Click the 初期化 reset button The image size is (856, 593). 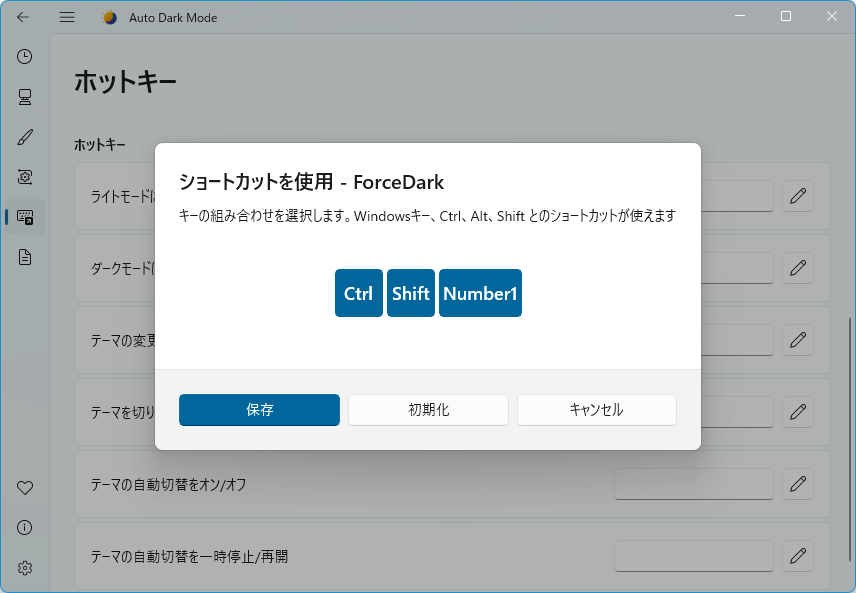click(x=428, y=410)
